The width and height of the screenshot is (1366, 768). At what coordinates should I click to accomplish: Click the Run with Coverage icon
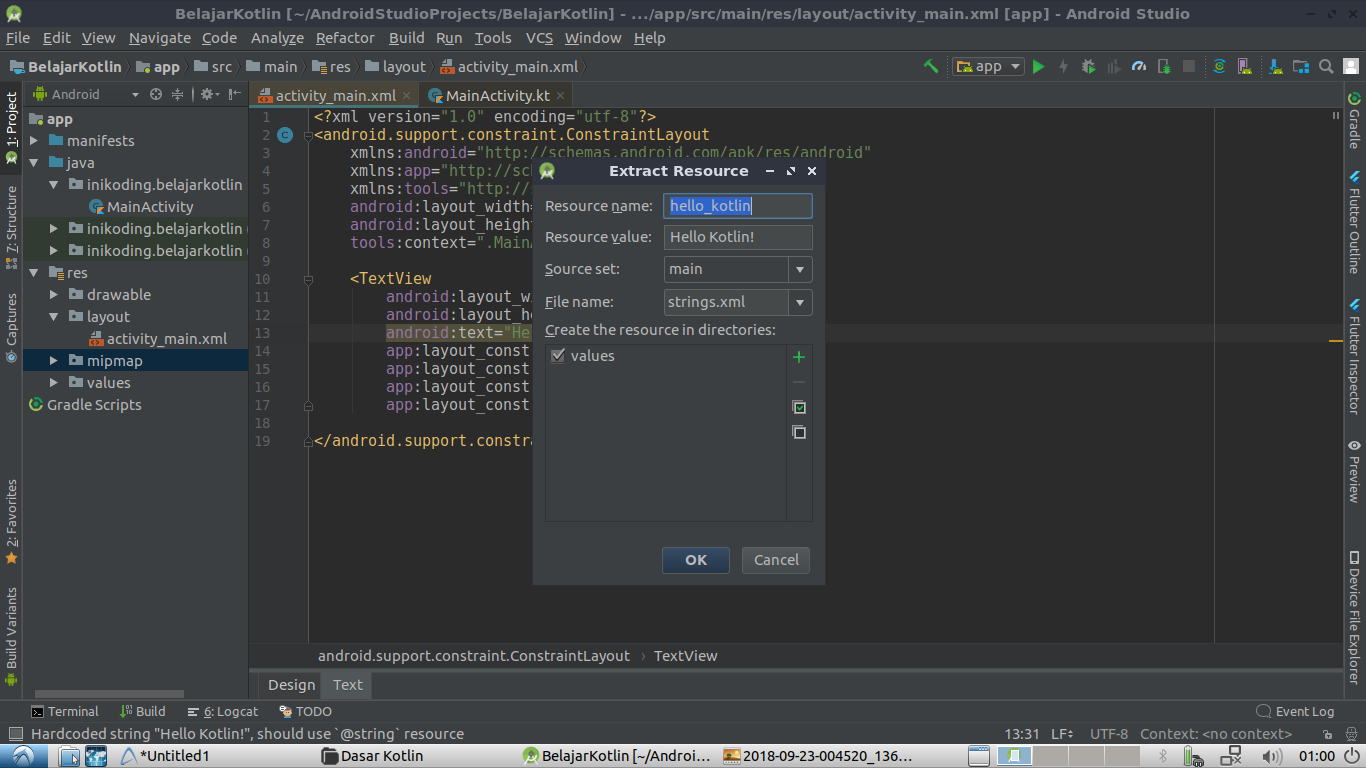tap(1113, 66)
